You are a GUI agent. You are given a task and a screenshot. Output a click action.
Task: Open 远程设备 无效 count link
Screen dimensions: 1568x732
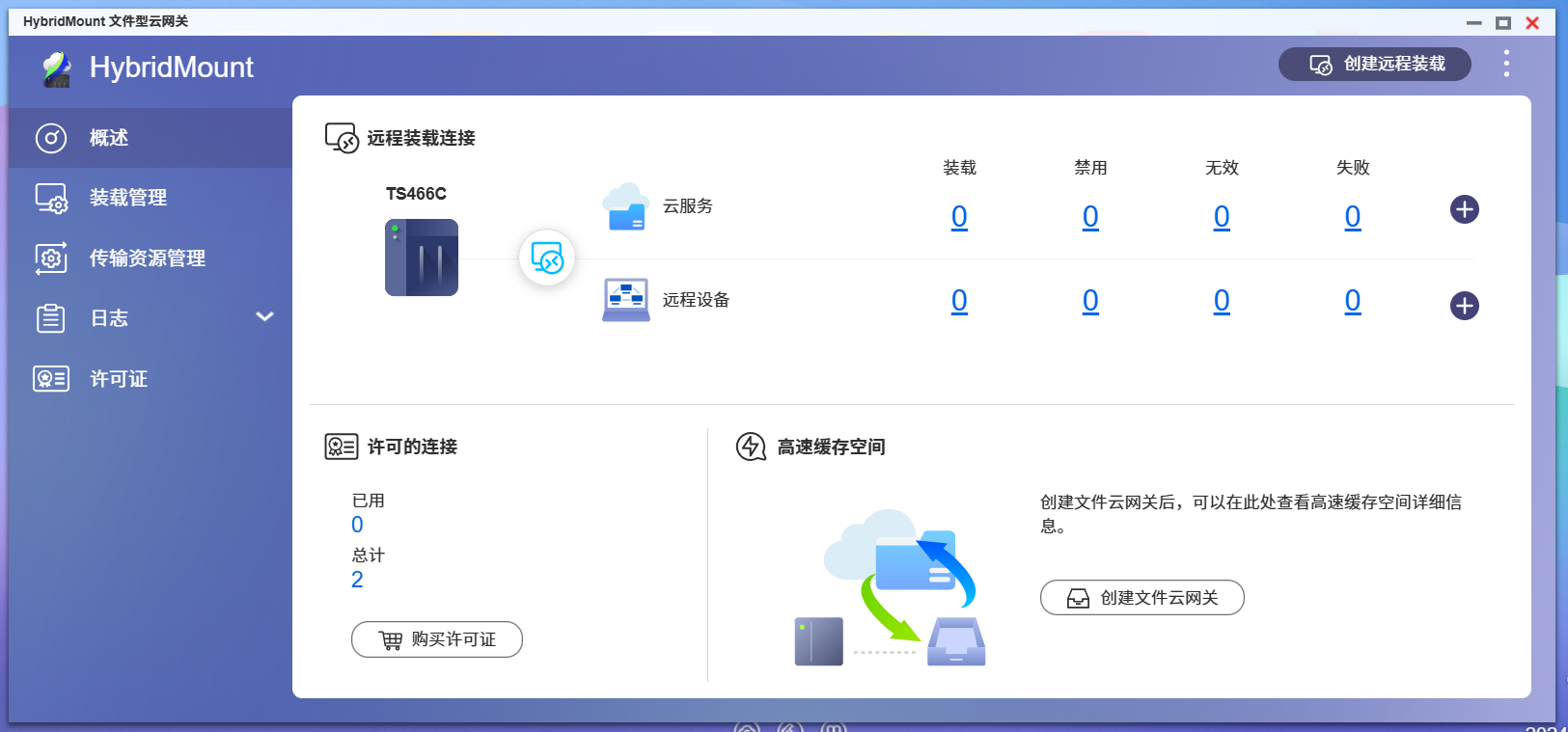pyautogui.click(x=1222, y=301)
